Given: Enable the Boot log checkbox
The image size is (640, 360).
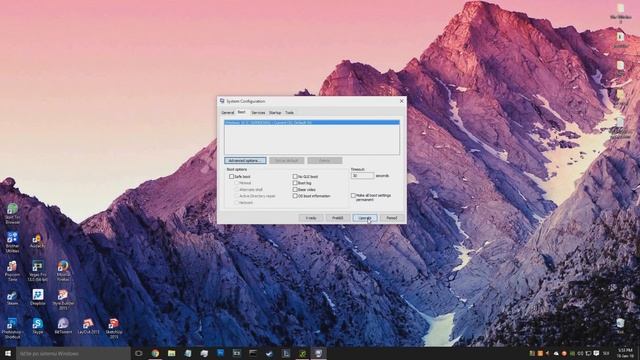Looking at the screenshot, I should [295, 183].
